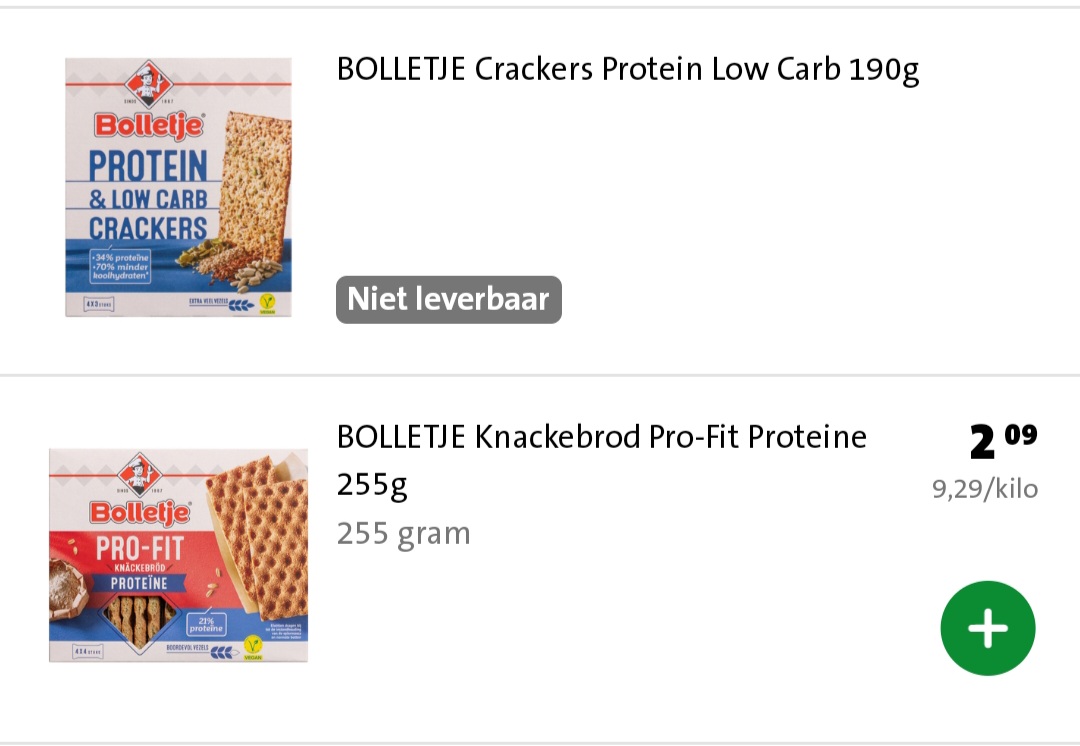This screenshot has width=1080, height=746.
Task: Click the 2.09 price
Action: click(1002, 441)
